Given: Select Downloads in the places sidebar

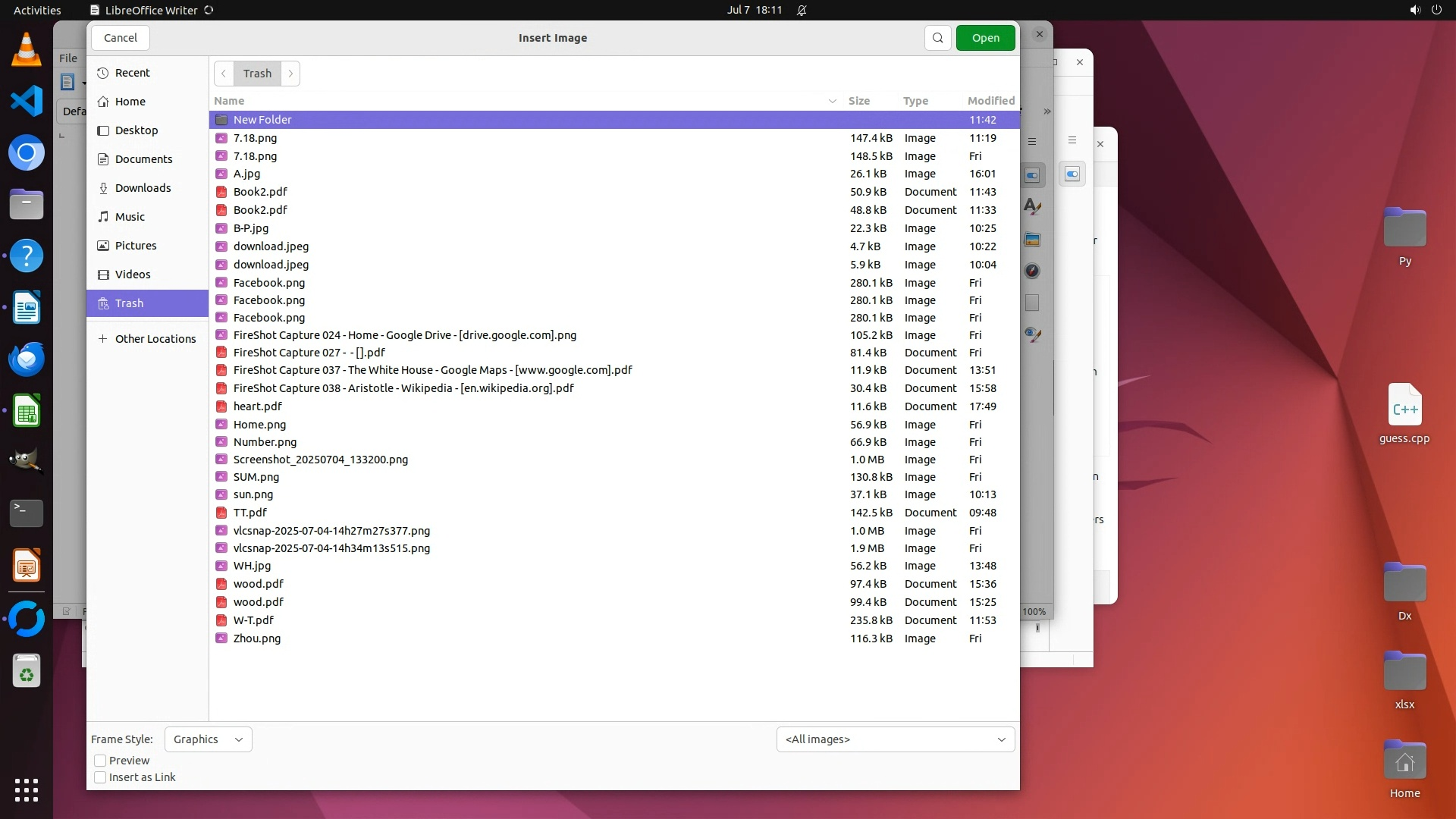Looking at the screenshot, I should 143,188.
